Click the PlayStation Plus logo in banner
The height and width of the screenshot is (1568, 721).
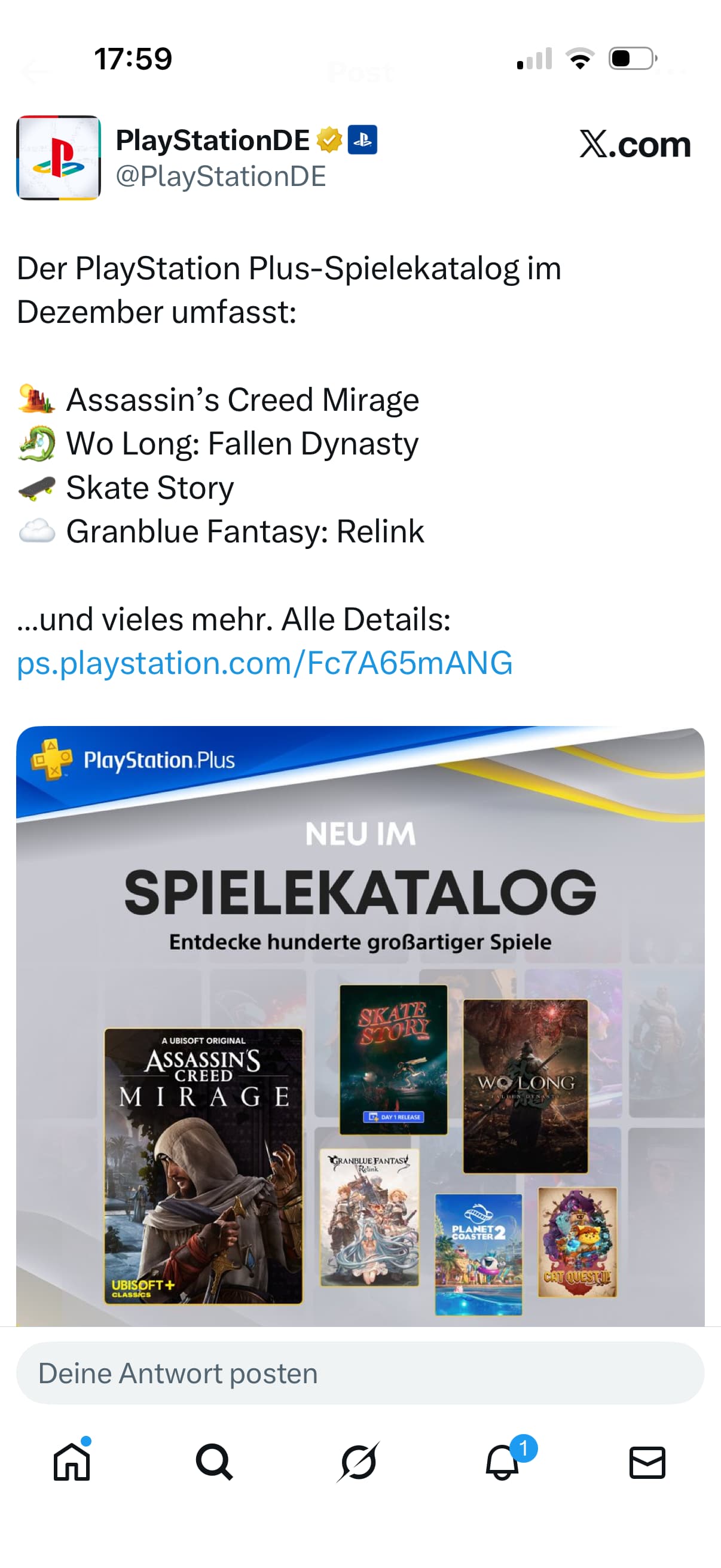point(133,759)
